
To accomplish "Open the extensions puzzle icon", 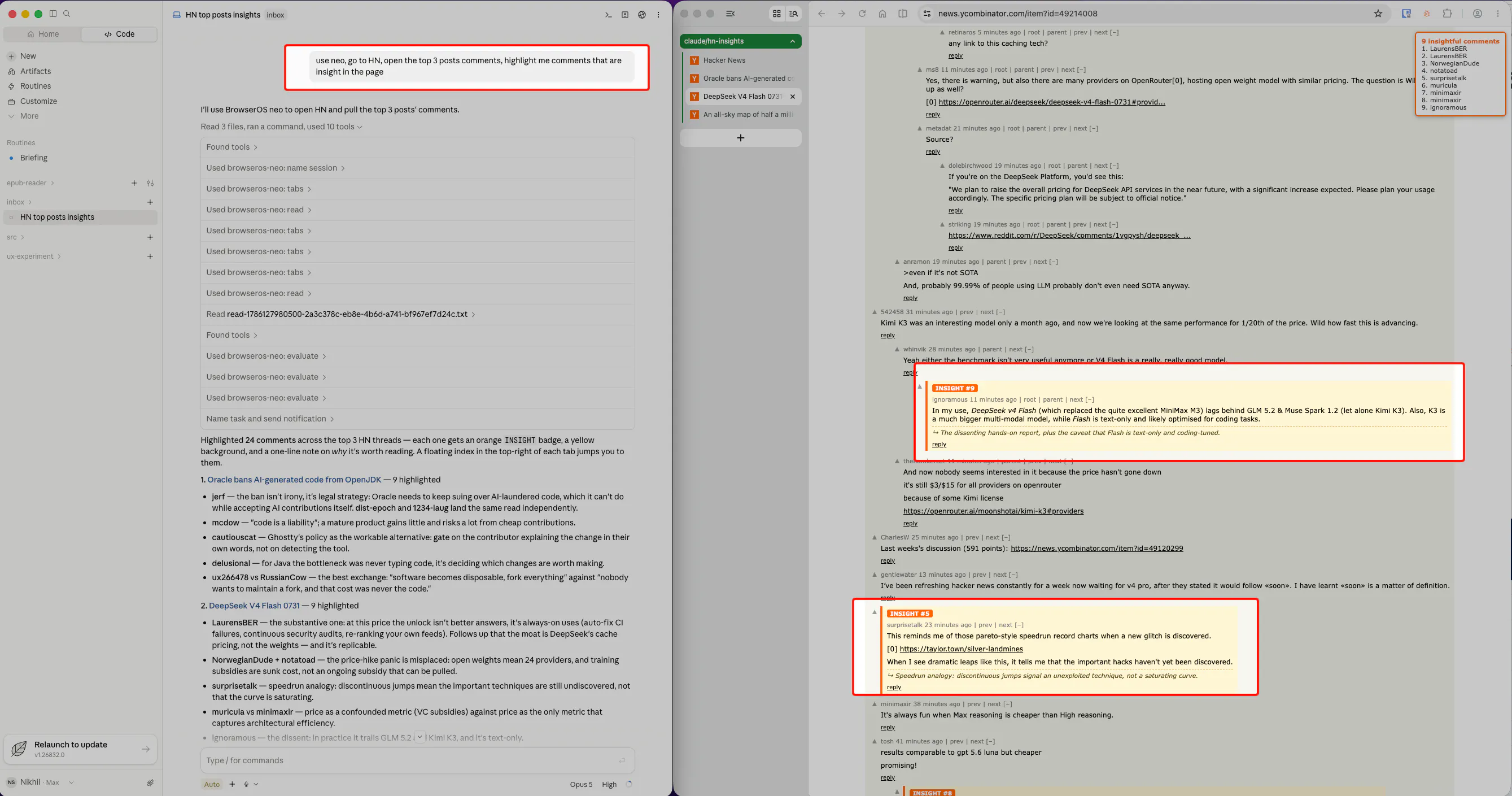I will click(x=1447, y=14).
